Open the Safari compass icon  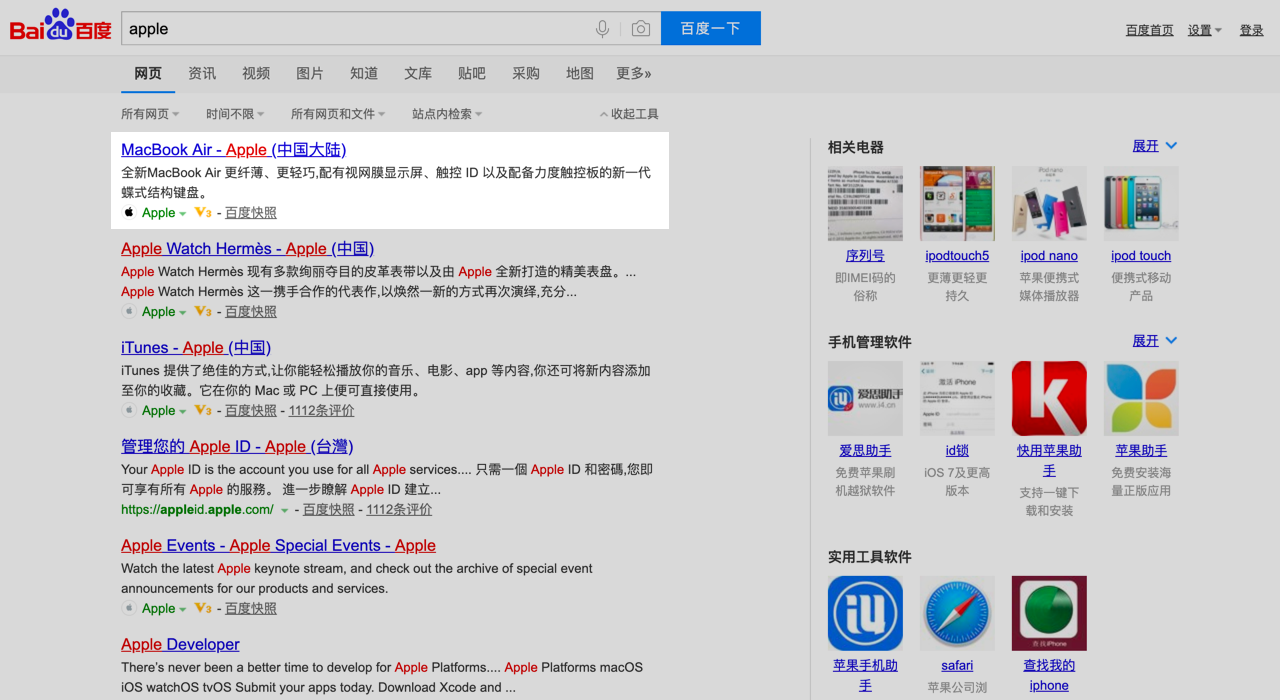[957, 613]
